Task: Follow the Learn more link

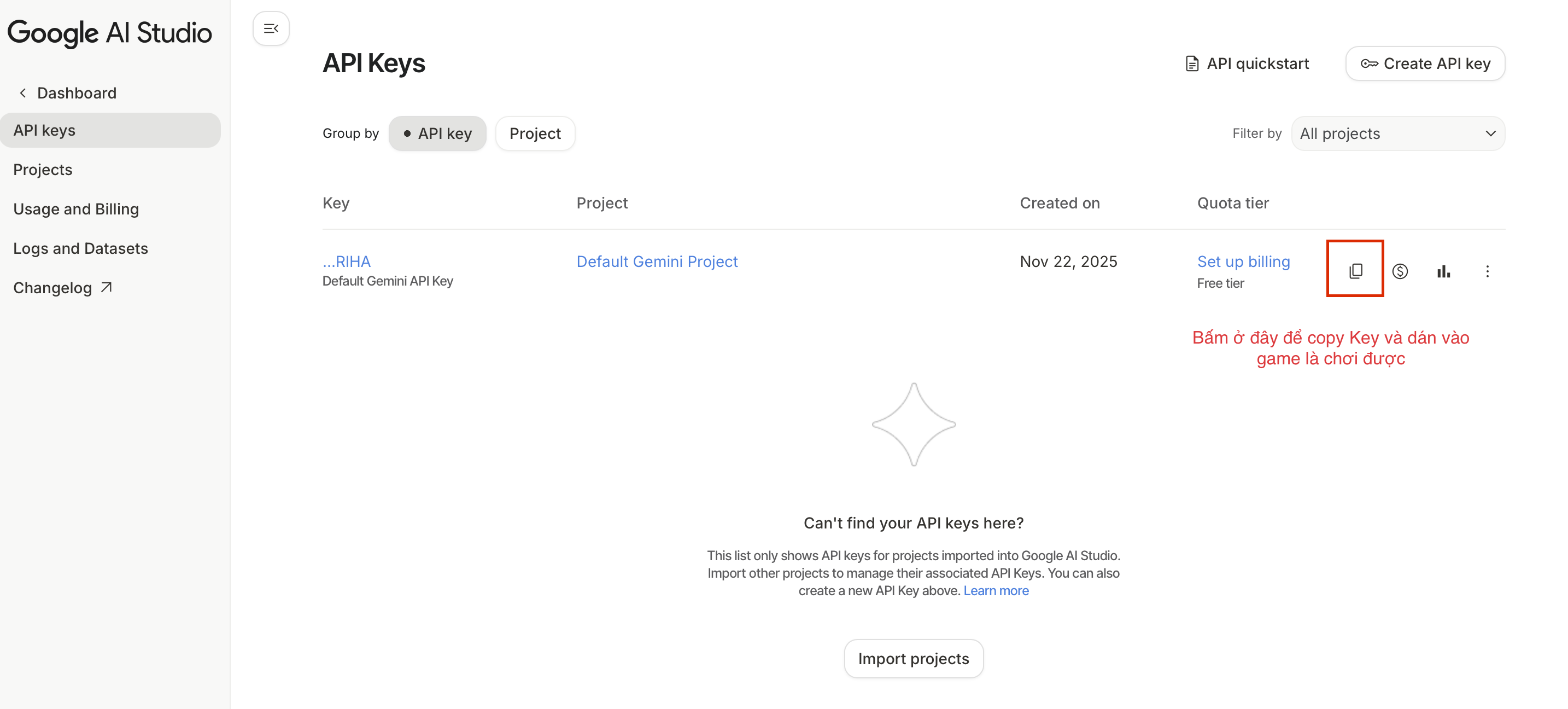Action: click(996, 591)
